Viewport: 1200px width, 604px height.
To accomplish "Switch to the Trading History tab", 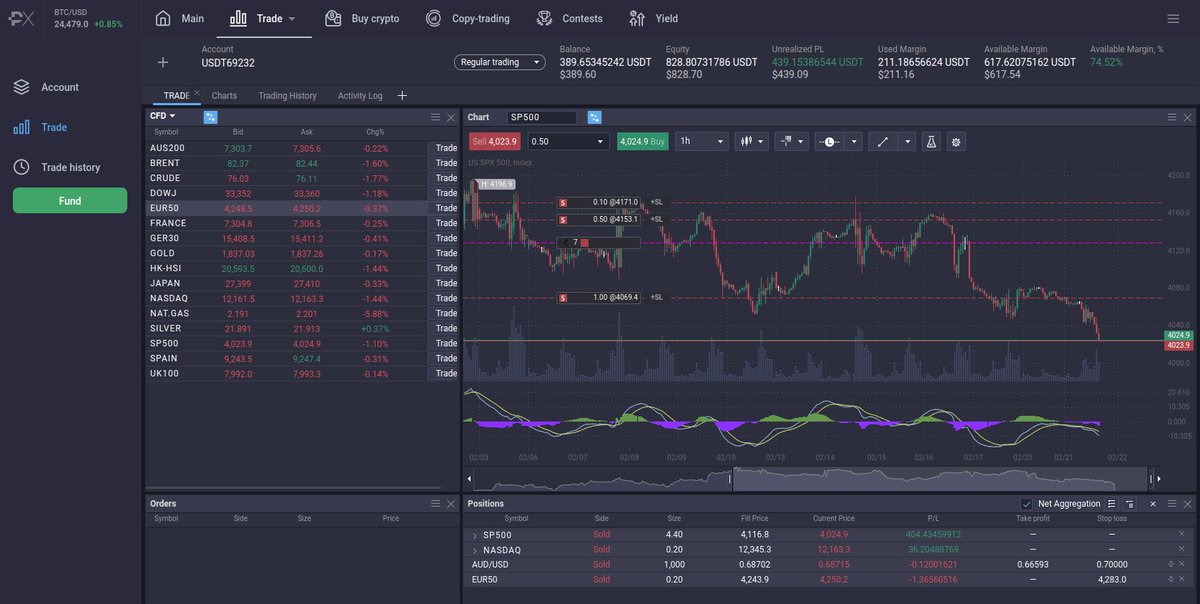I will click(287, 96).
